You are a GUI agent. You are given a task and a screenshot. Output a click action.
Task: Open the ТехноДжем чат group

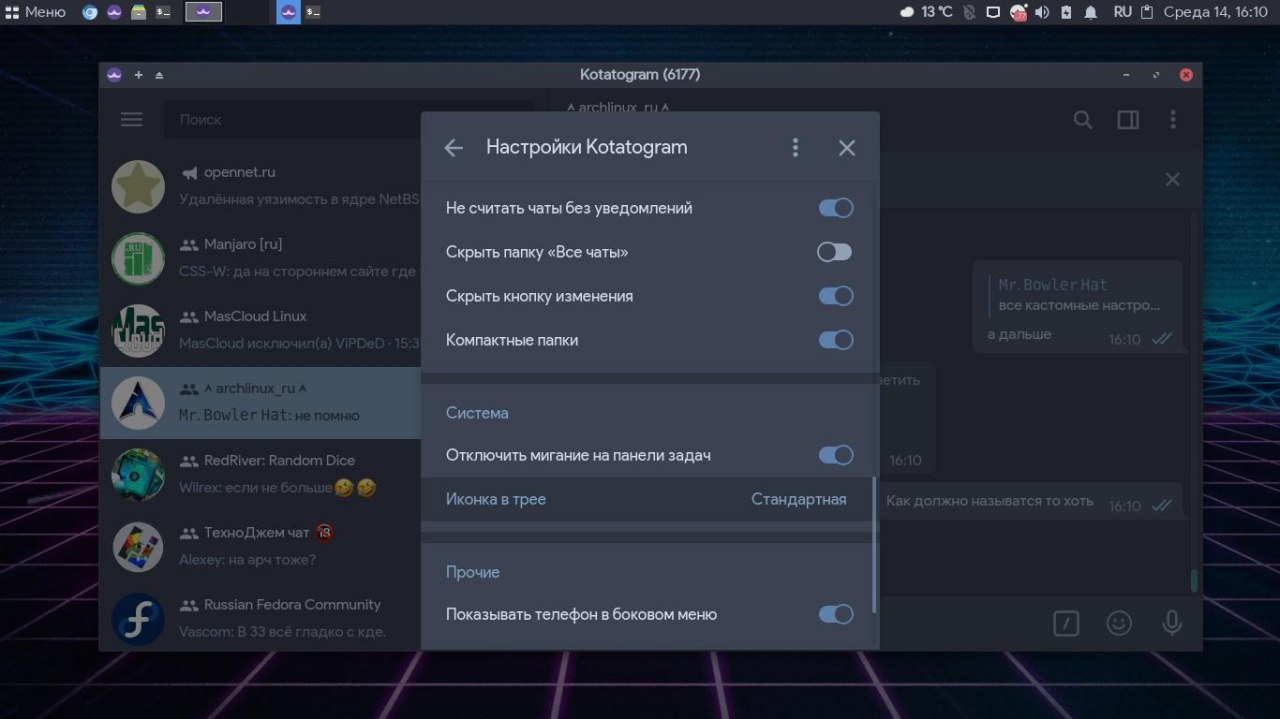pos(260,546)
